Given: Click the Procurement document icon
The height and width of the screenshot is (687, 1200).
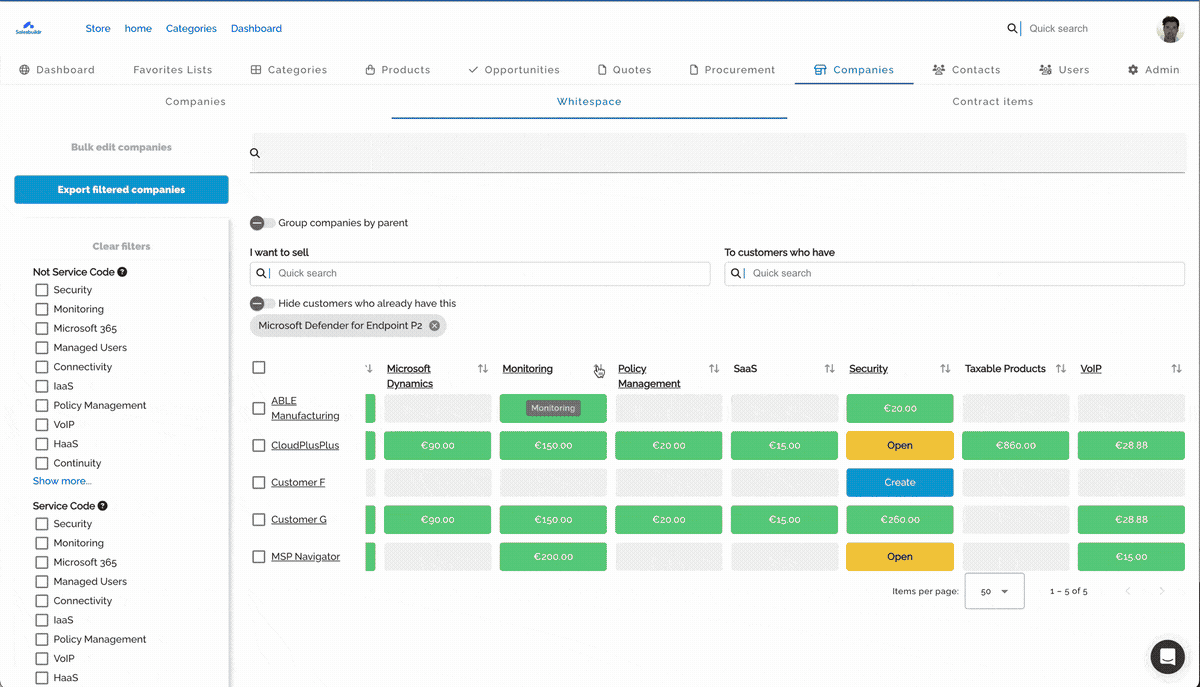Looking at the screenshot, I should (694, 70).
